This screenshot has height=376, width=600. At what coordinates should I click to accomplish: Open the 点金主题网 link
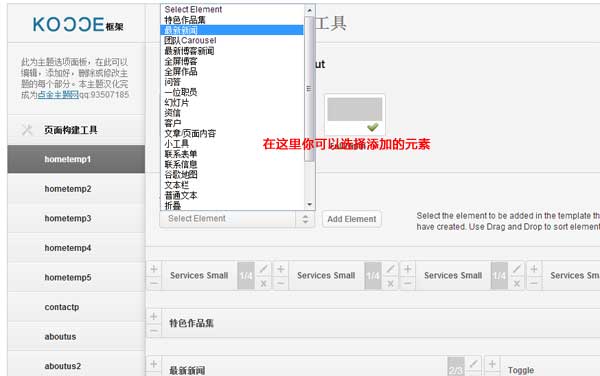[x=58, y=95]
